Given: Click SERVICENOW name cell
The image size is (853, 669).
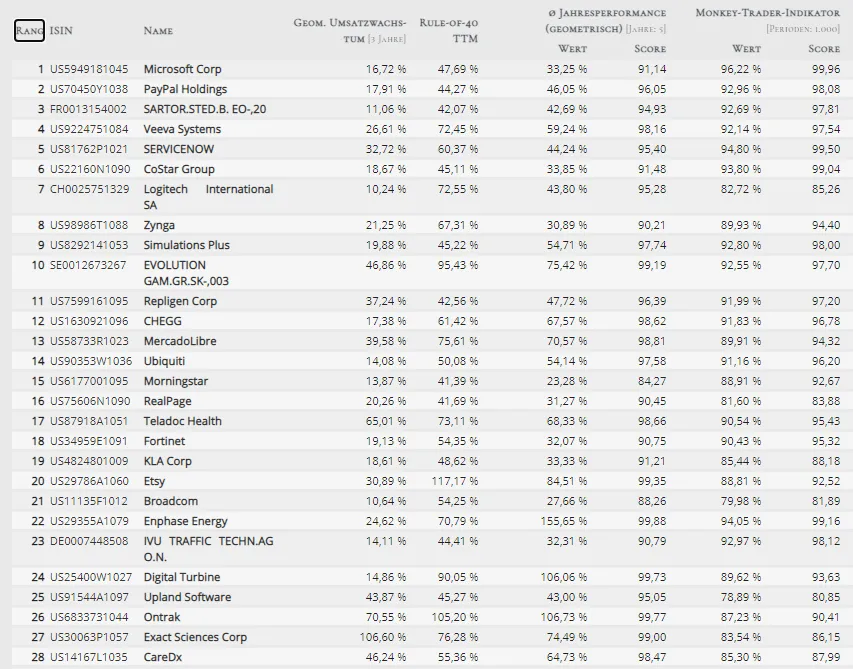Looking at the screenshot, I should tap(178, 149).
